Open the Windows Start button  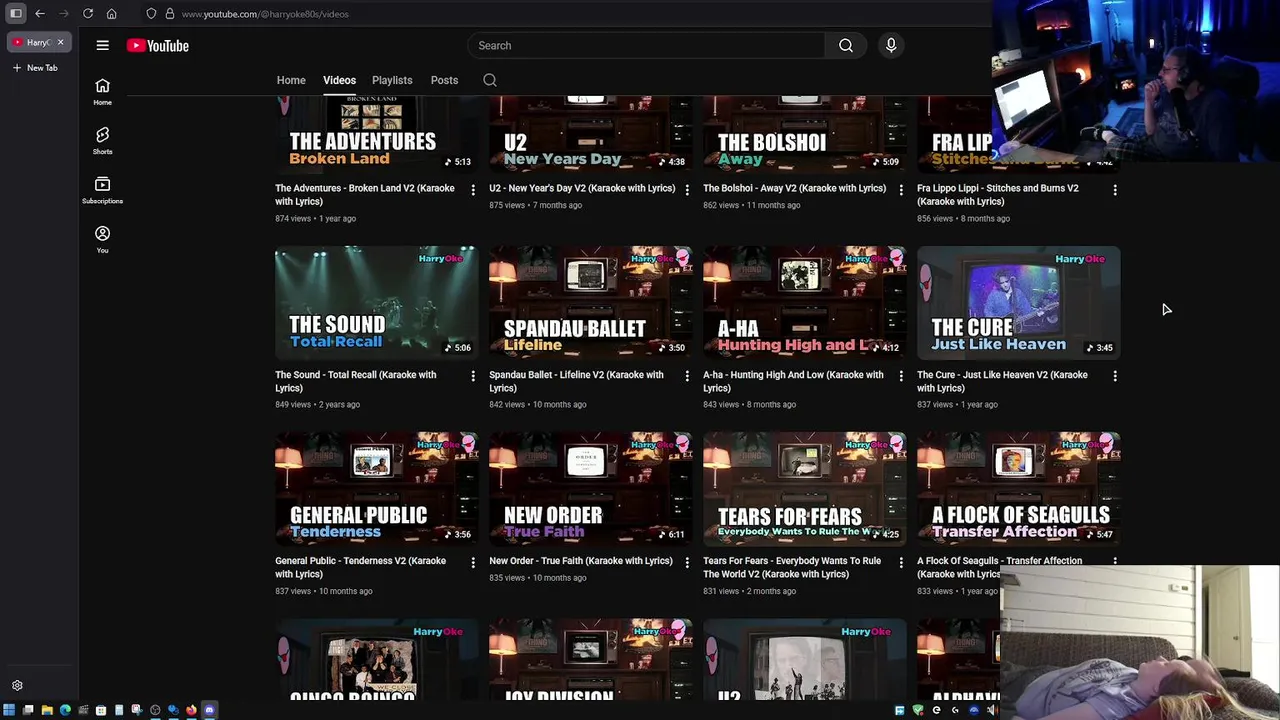click(9, 710)
